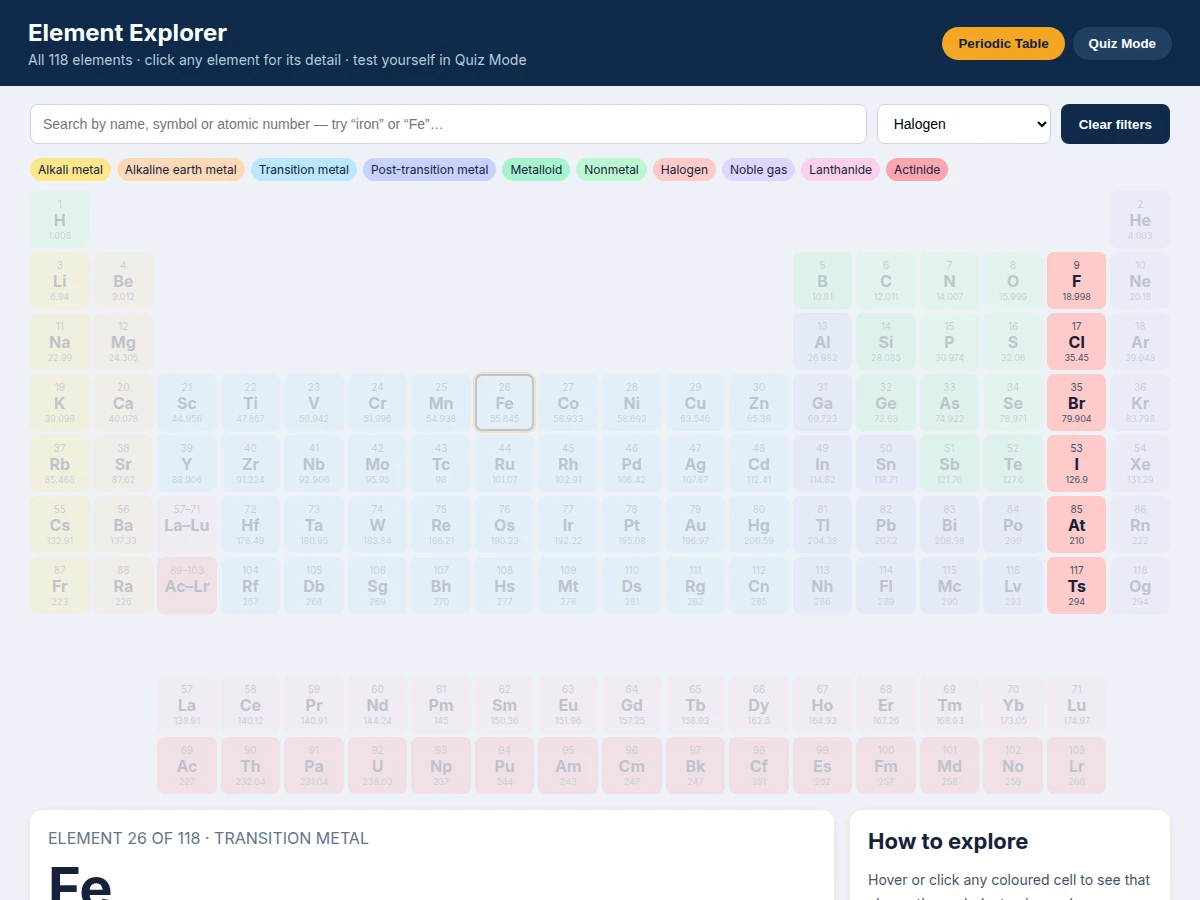The width and height of the screenshot is (1200, 900).
Task: Open the Uranium (U) element cell
Action: (377, 766)
